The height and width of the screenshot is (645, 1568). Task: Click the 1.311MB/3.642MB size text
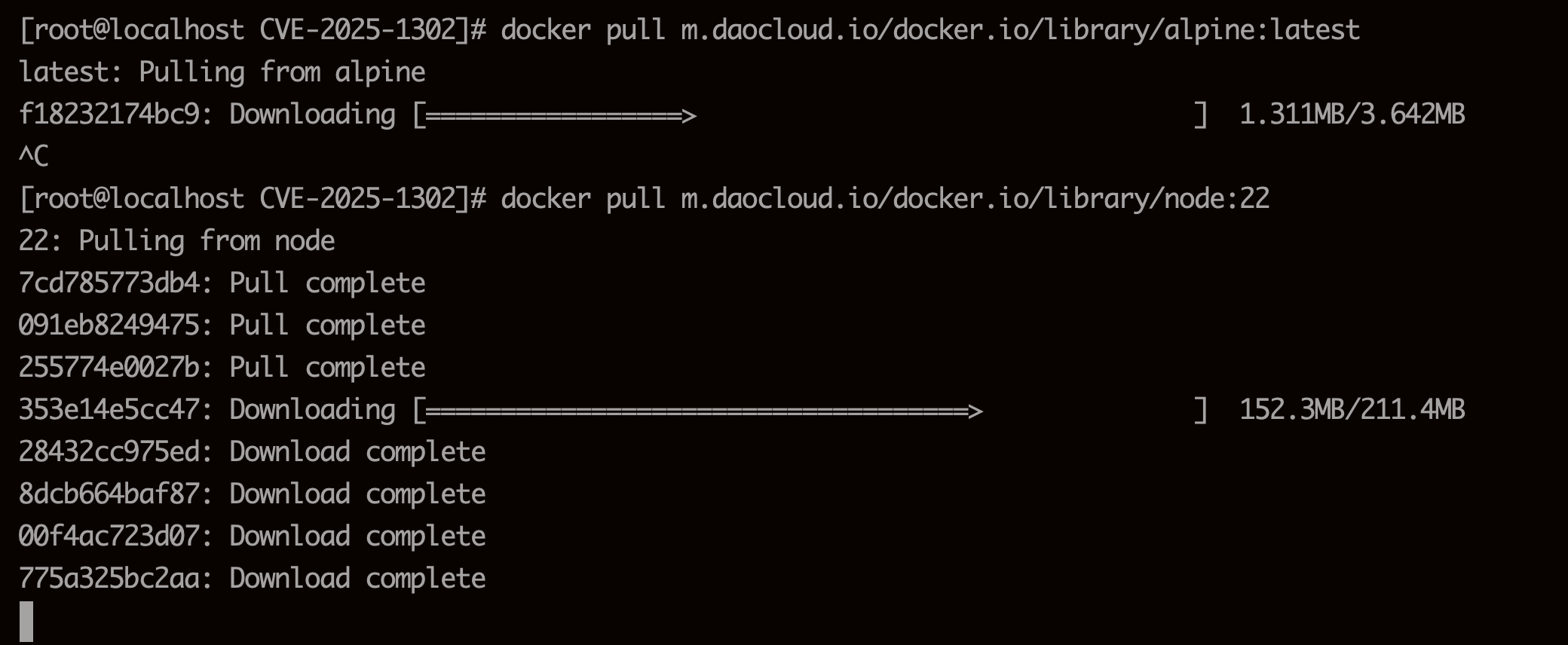tap(1352, 115)
